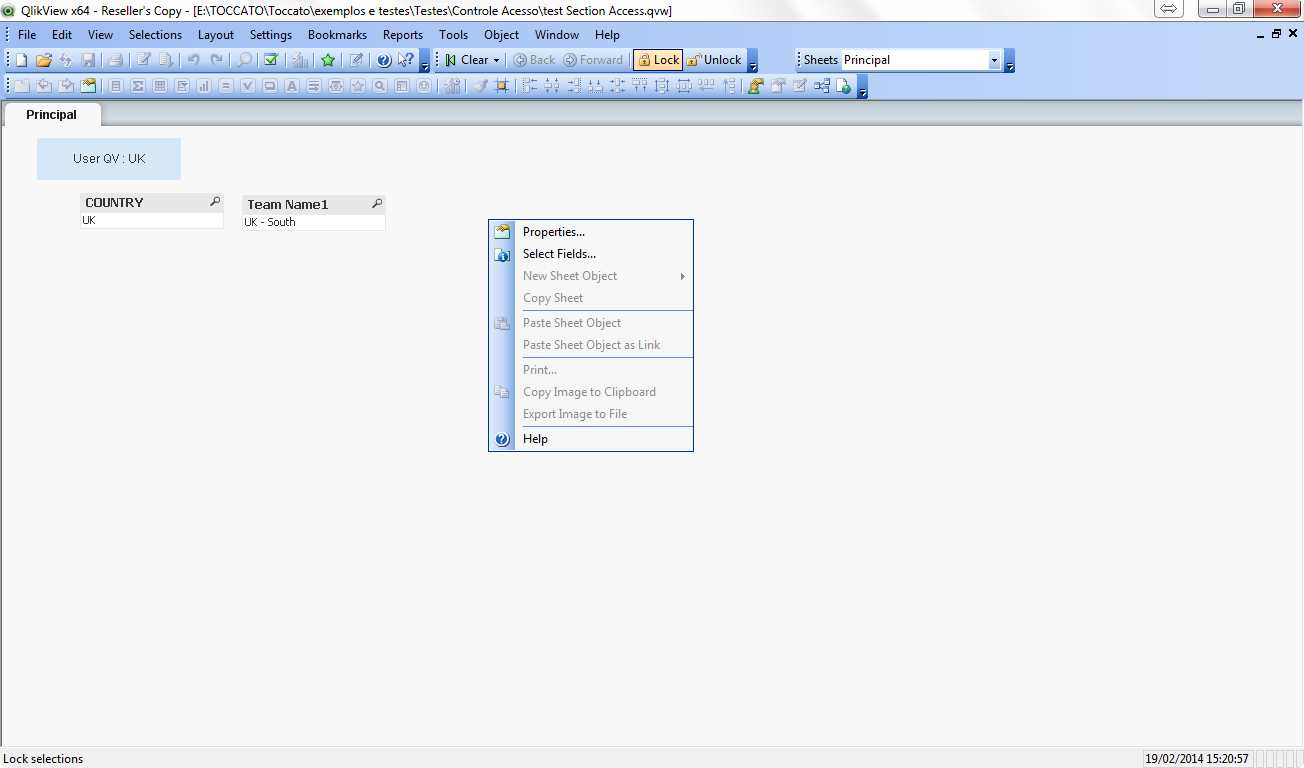Click the Redo arrow icon
The width and height of the screenshot is (1304, 768).
click(x=216, y=60)
